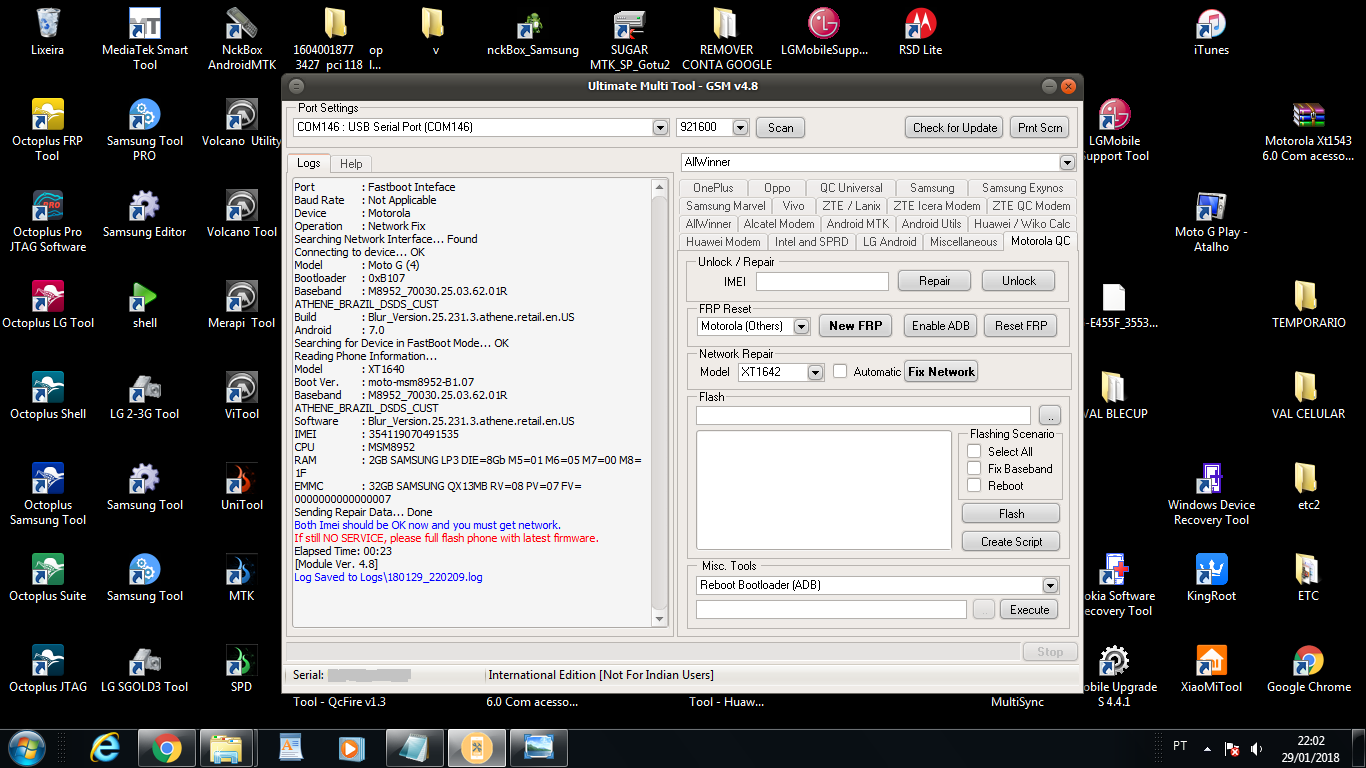Open the TEMPORARIO folder

[x=1308, y=305]
